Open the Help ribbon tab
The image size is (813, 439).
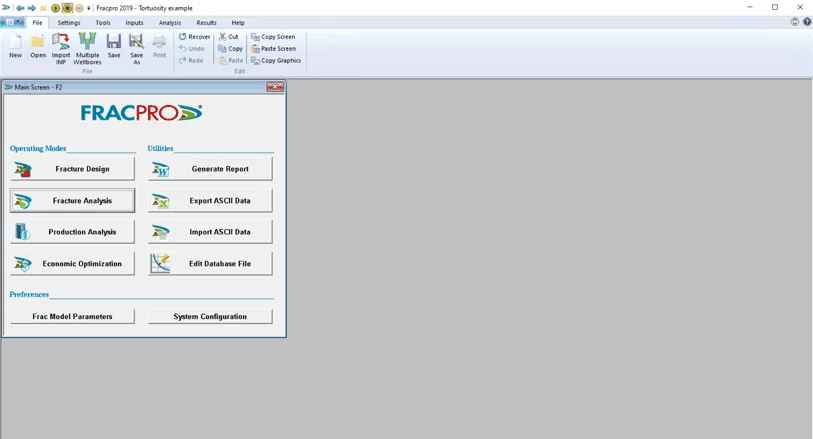coord(238,23)
